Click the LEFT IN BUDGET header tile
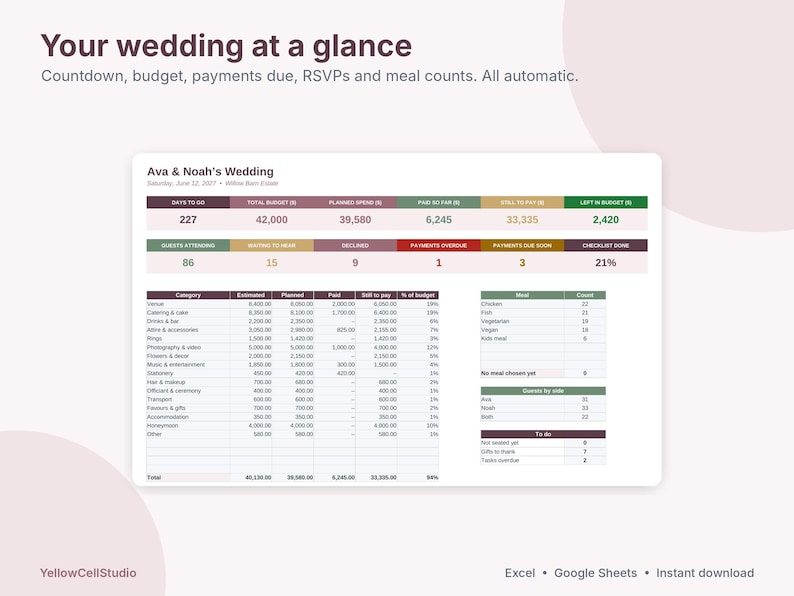 [x=606, y=203]
